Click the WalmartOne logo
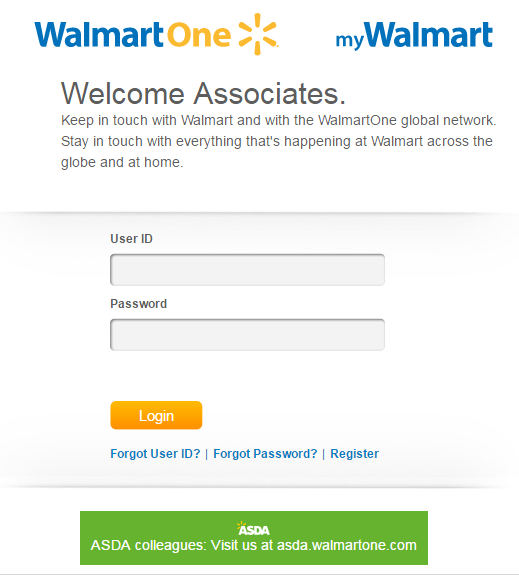This screenshot has height=575, width=519. [x=157, y=34]
